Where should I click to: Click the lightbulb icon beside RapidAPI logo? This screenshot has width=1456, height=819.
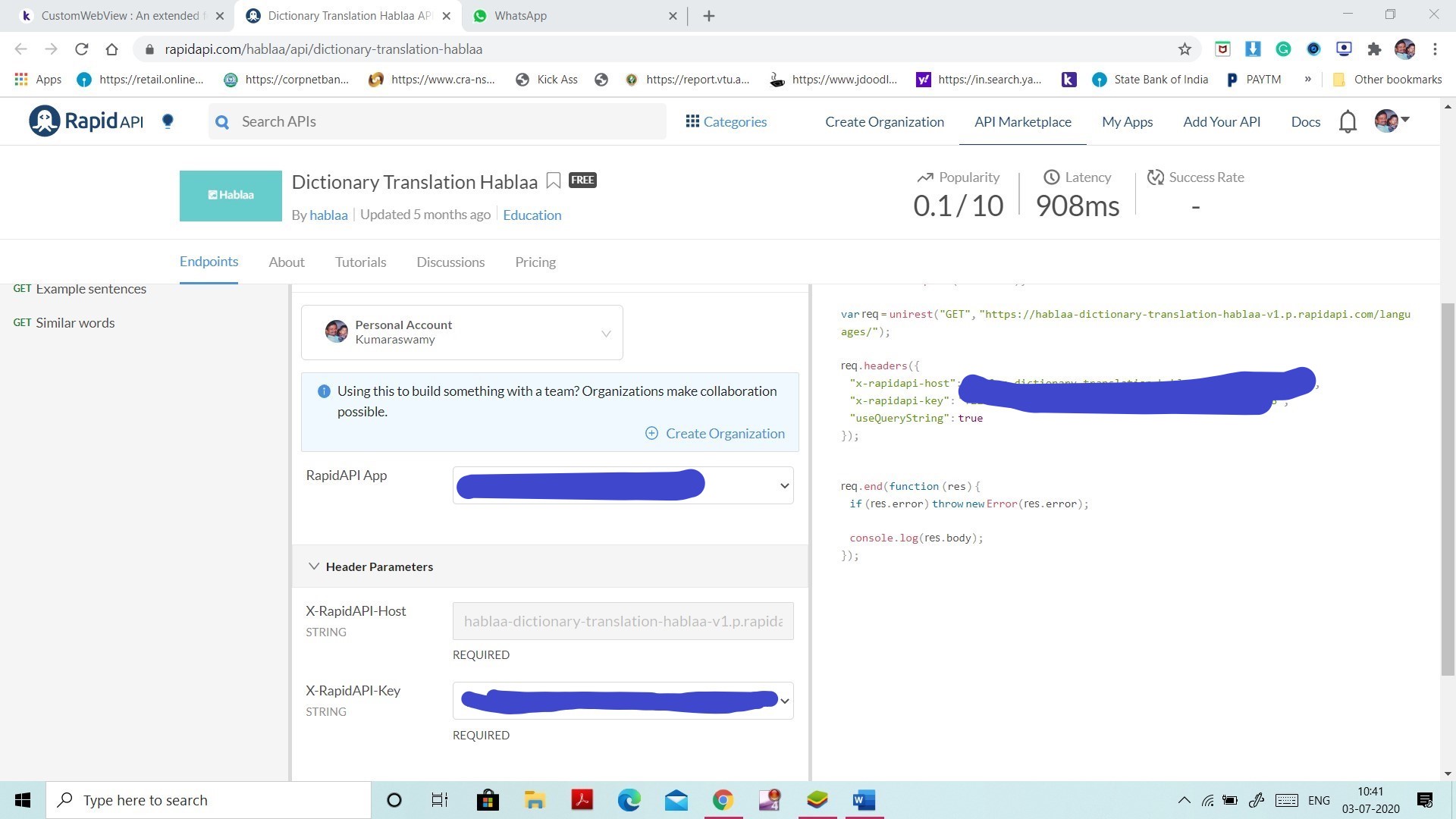coord(168,121)
